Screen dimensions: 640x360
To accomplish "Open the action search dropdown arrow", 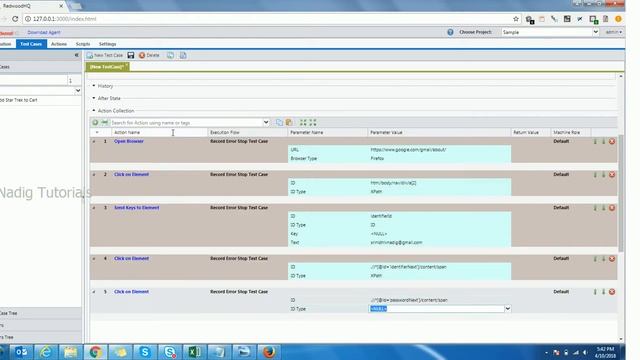I will pyautogui.click(x=266, y=122).
